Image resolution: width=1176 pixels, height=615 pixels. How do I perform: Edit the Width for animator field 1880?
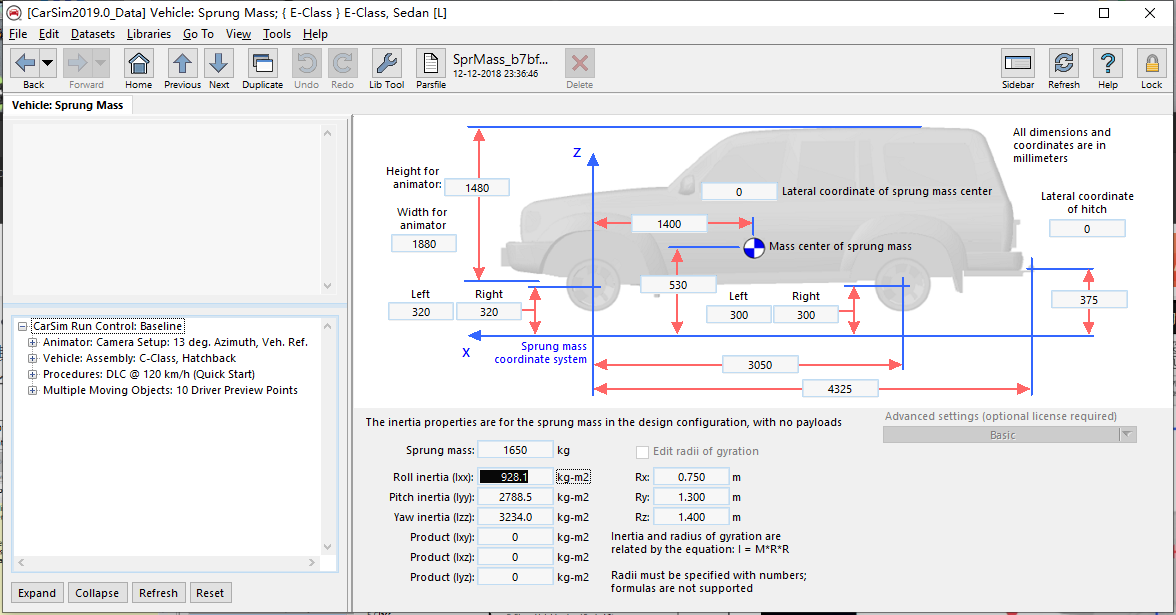click(424, 244)
